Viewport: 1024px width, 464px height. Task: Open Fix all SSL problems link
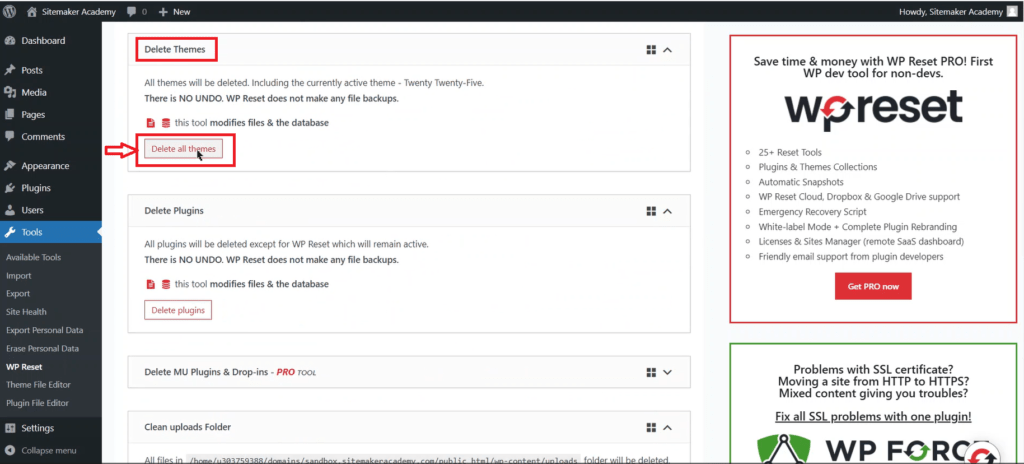pos(873,416)
